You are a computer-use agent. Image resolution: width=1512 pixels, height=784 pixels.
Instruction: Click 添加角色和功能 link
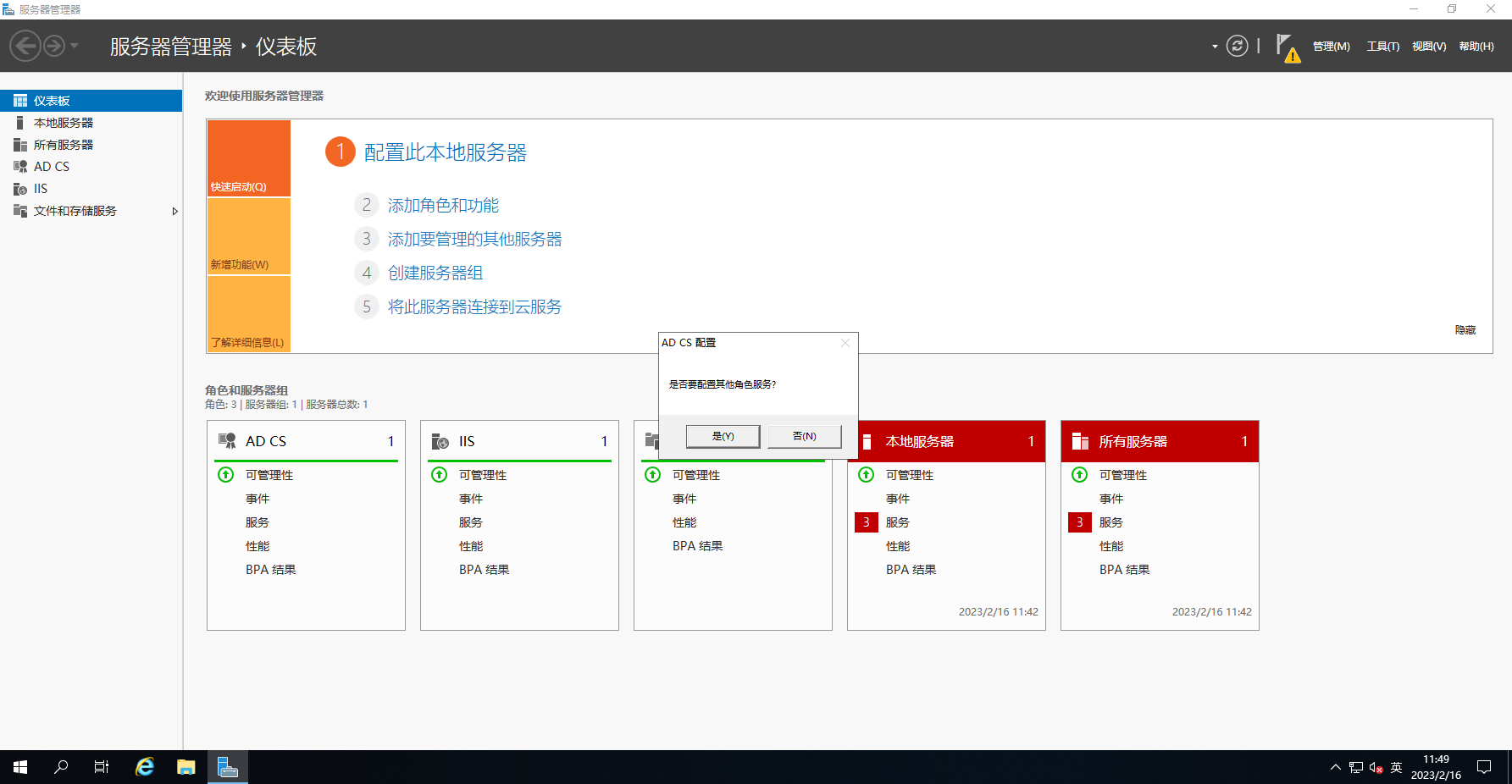(x=443, y=206)
